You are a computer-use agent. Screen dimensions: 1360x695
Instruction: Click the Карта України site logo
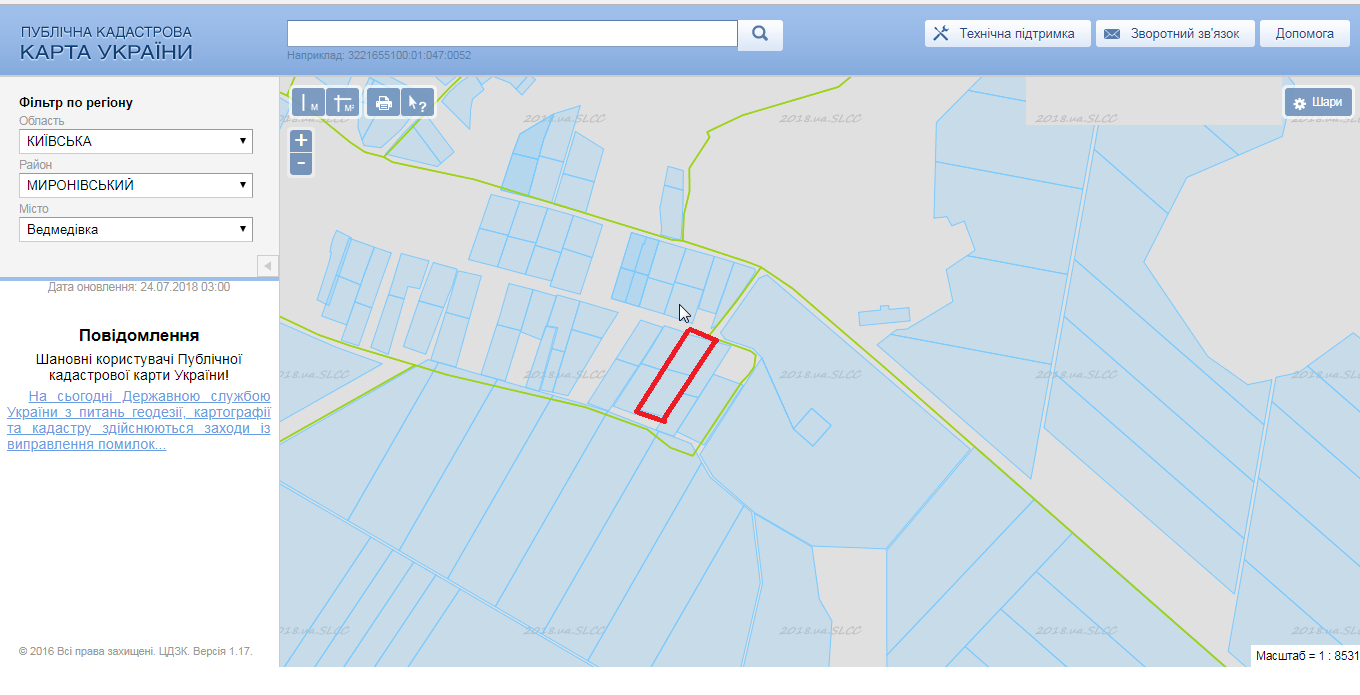[x=106, y=44]
